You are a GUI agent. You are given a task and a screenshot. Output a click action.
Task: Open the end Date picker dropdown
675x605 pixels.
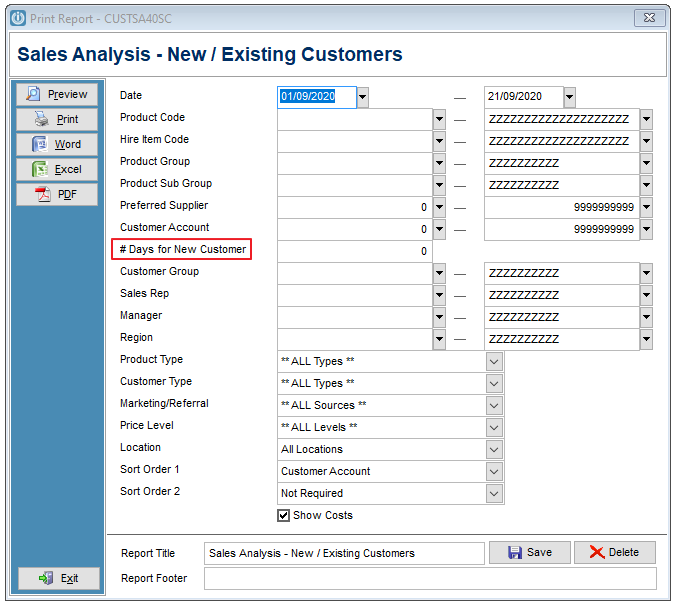click(569, 97)
